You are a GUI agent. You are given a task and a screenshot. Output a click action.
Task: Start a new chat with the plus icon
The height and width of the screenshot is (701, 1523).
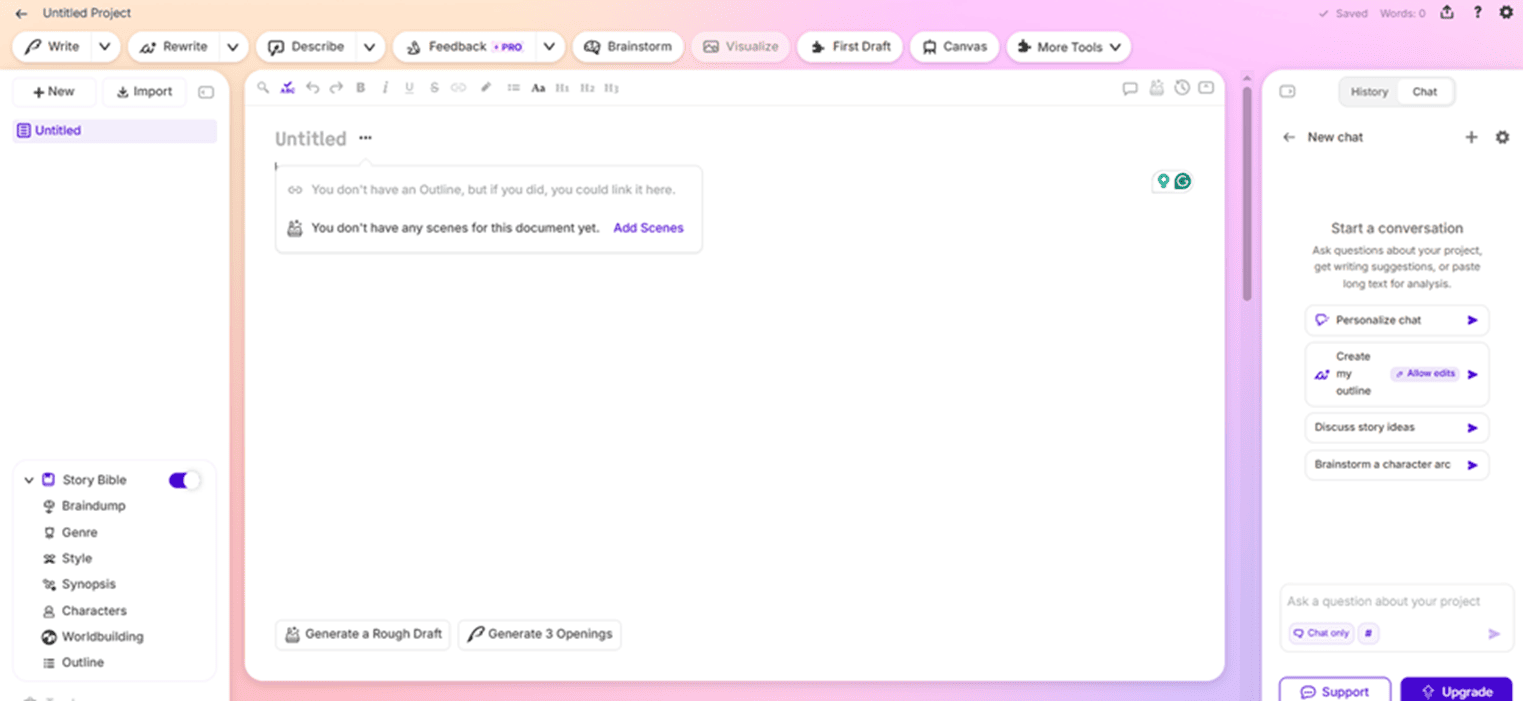[x=1471, y=137]
